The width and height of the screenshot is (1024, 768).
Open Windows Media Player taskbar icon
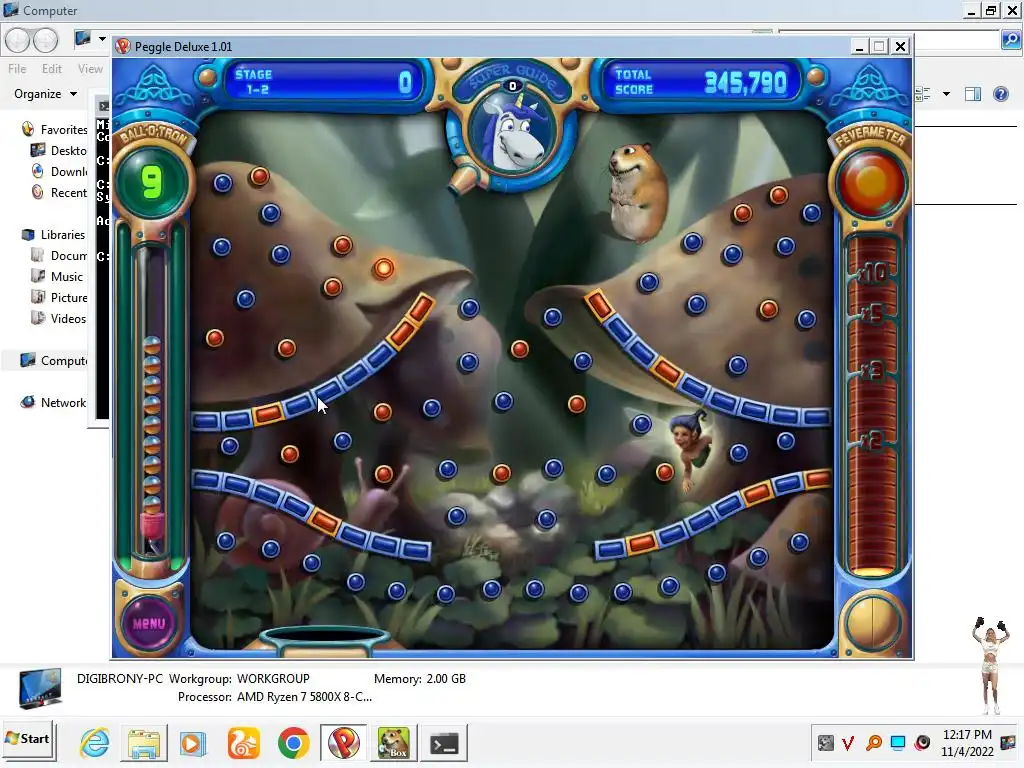tap(193, 744)
